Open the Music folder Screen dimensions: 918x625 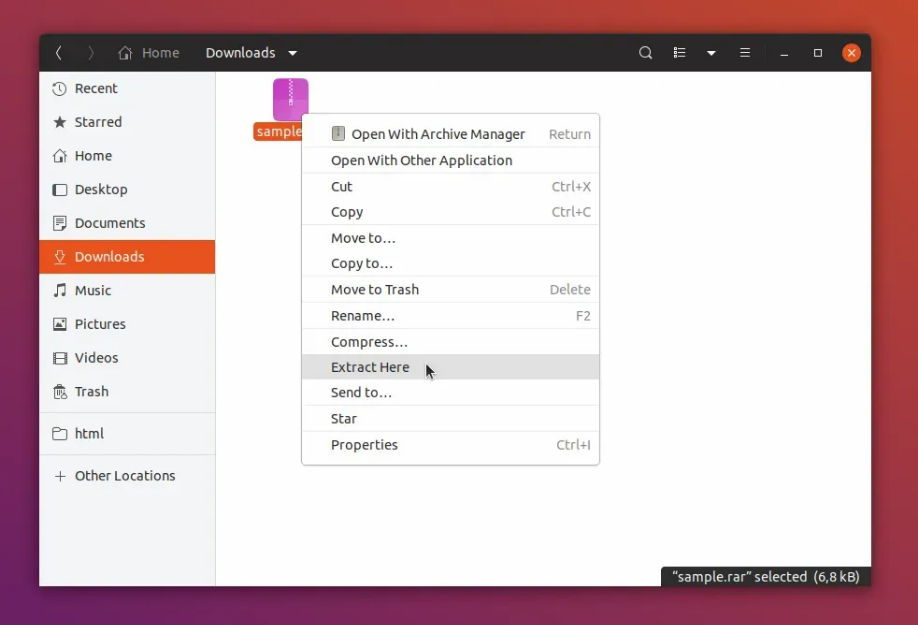93,290
